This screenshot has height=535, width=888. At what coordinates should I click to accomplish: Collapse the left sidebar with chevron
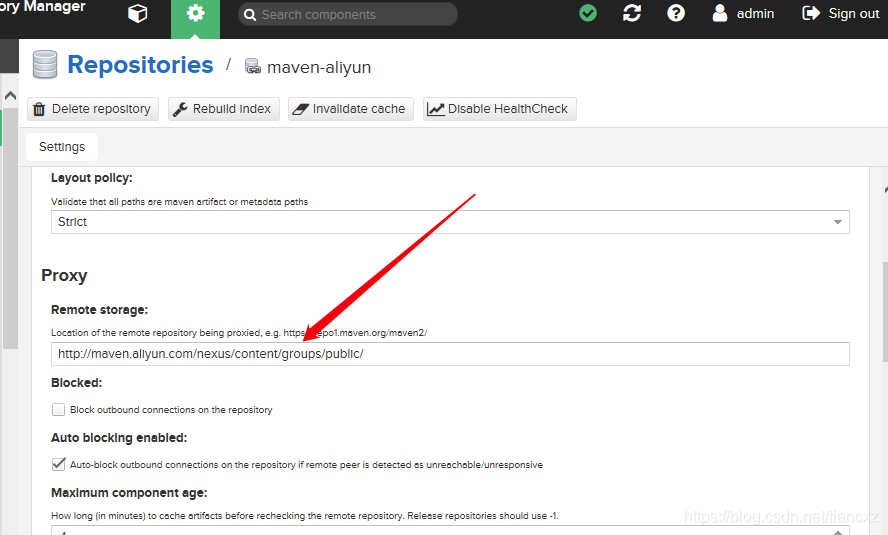pos(10,96)
